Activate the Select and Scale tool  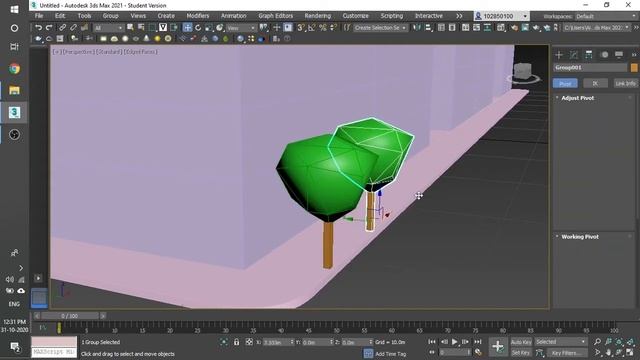tap(209, 27)
